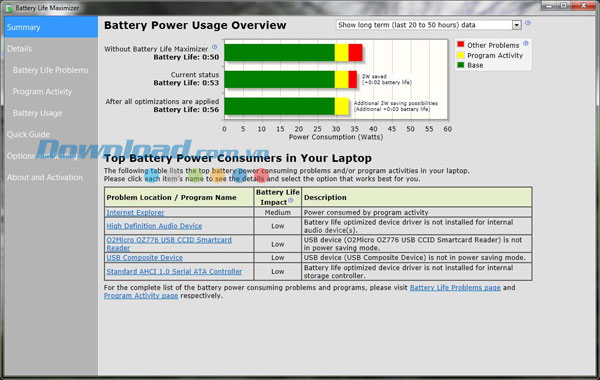Select the Summary tab in sidebar

click(51, 27)
